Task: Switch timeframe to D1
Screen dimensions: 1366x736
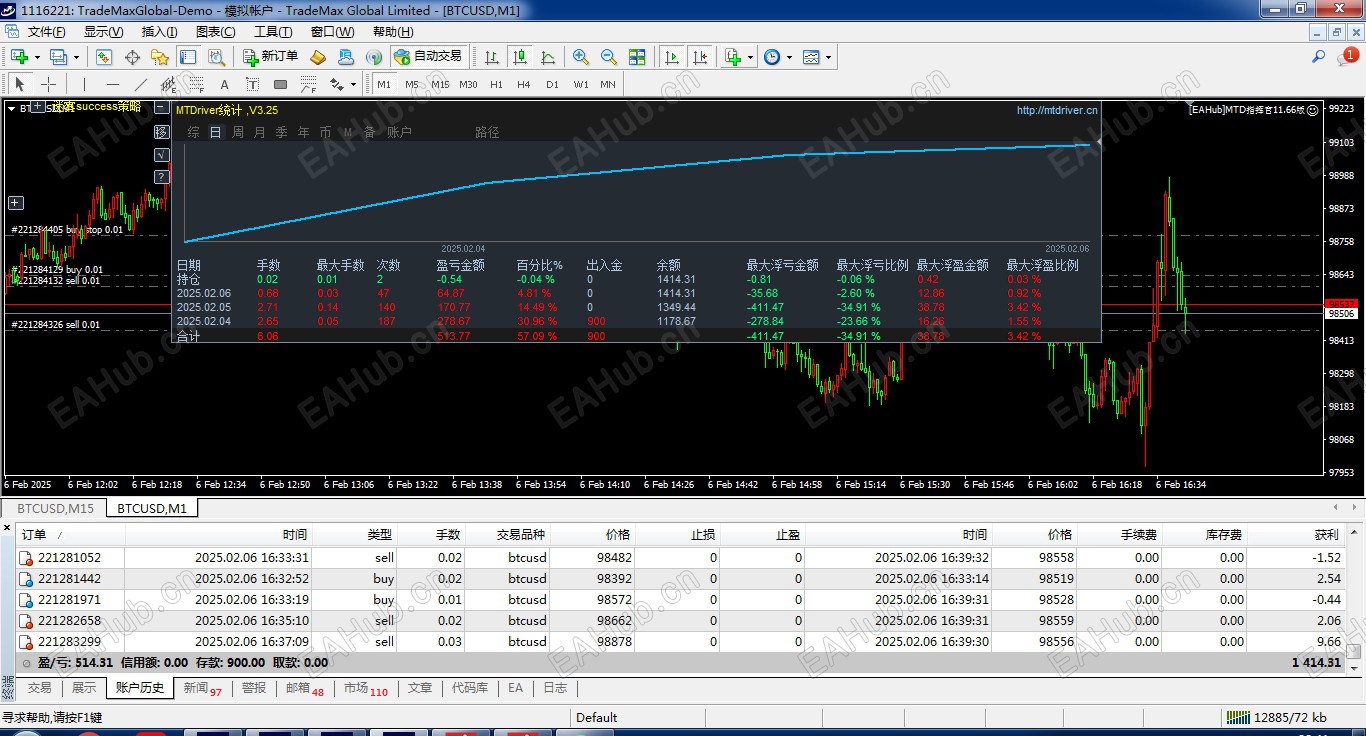Action: tap(552, 85)
